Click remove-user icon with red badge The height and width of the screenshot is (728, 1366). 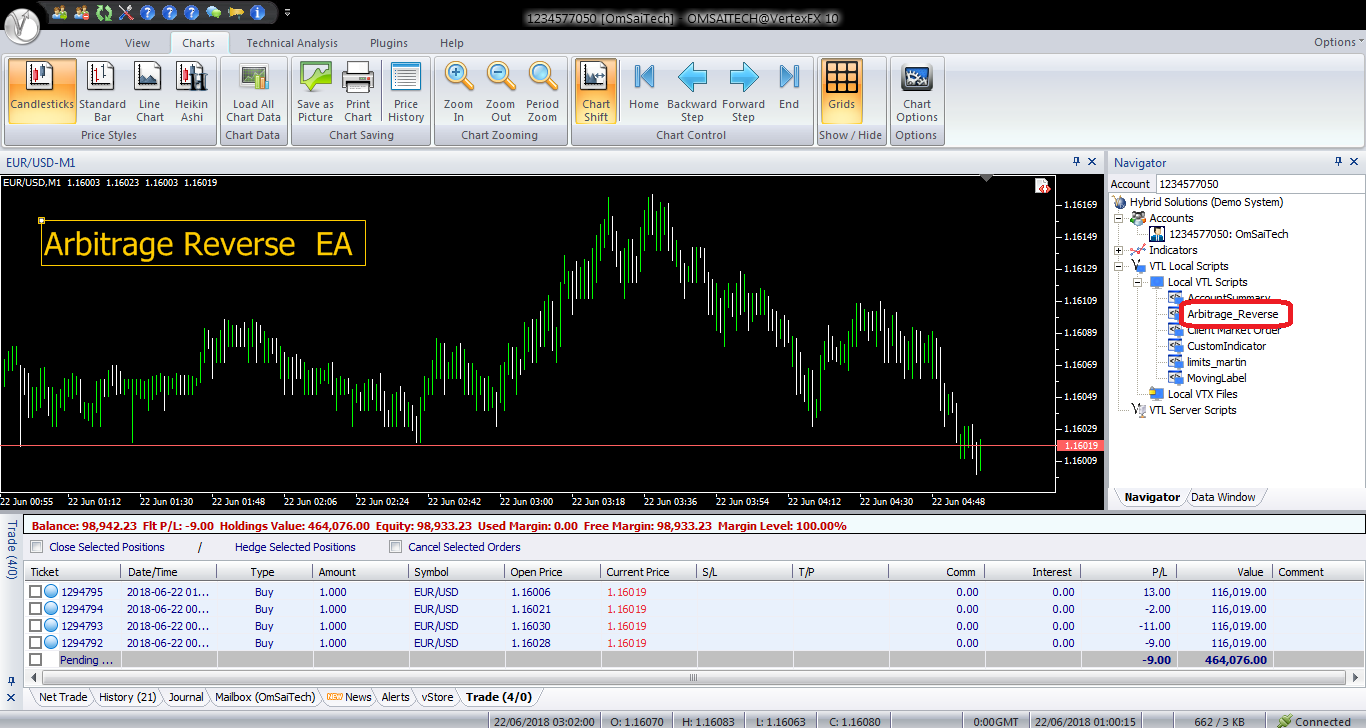(82, 12)
